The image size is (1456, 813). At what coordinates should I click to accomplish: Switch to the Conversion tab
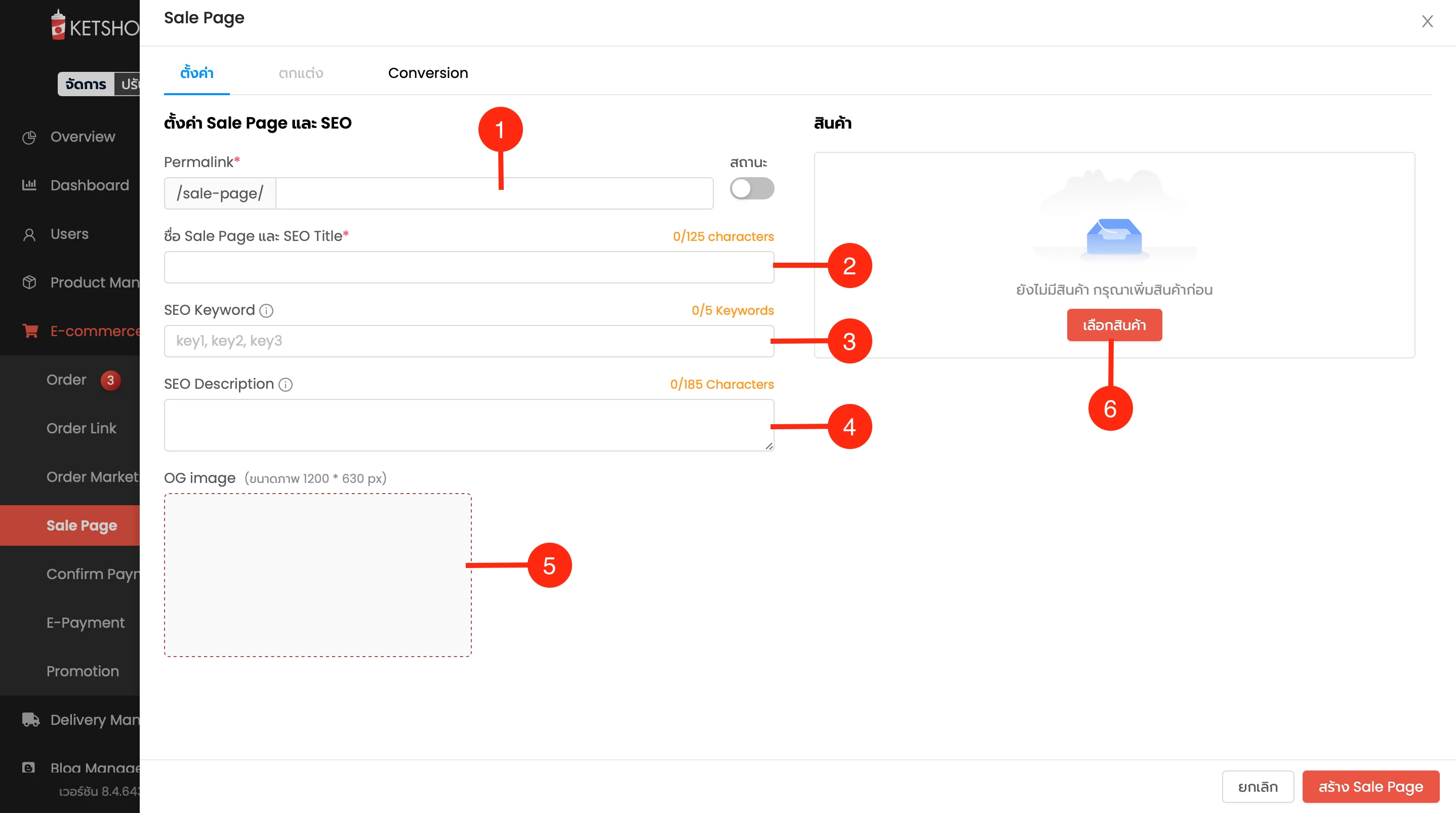(x=428, y=73)
